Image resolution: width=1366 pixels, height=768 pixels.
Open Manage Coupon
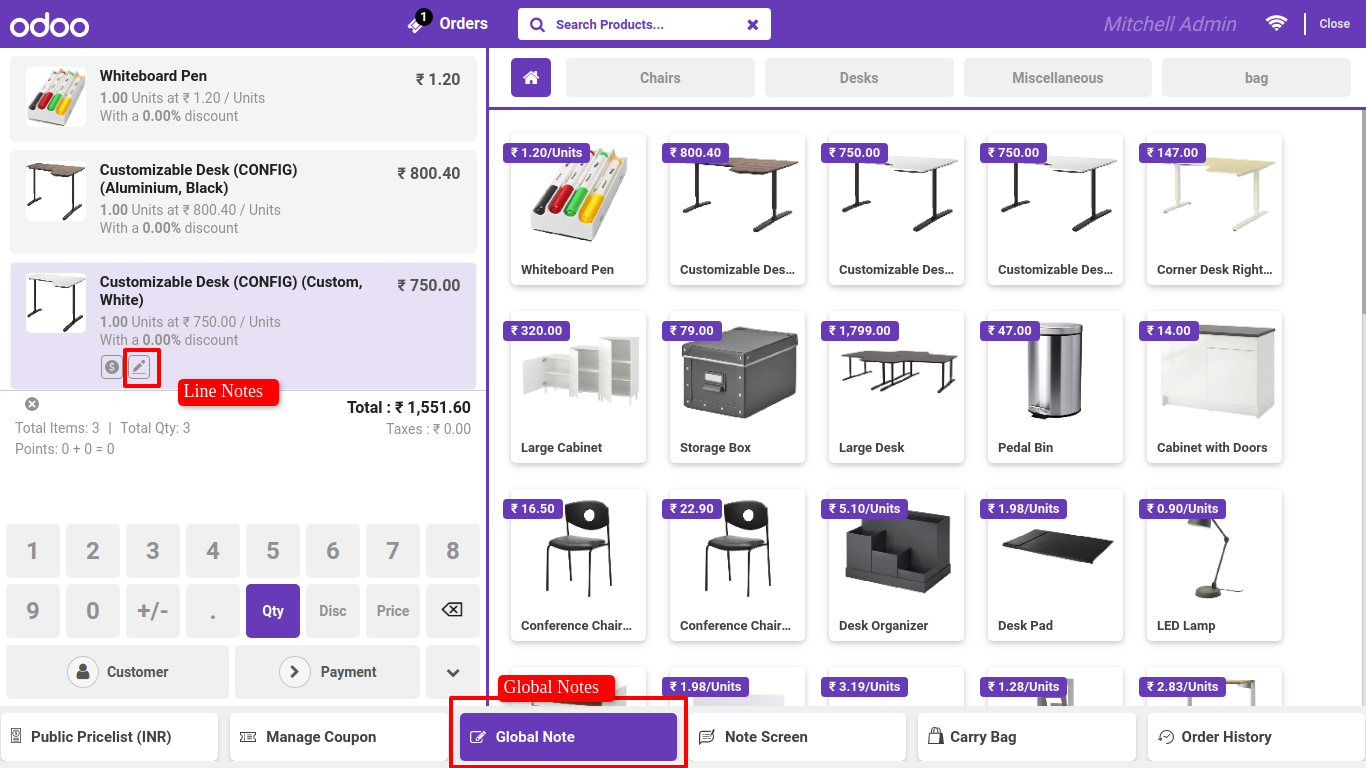(338, 737)
